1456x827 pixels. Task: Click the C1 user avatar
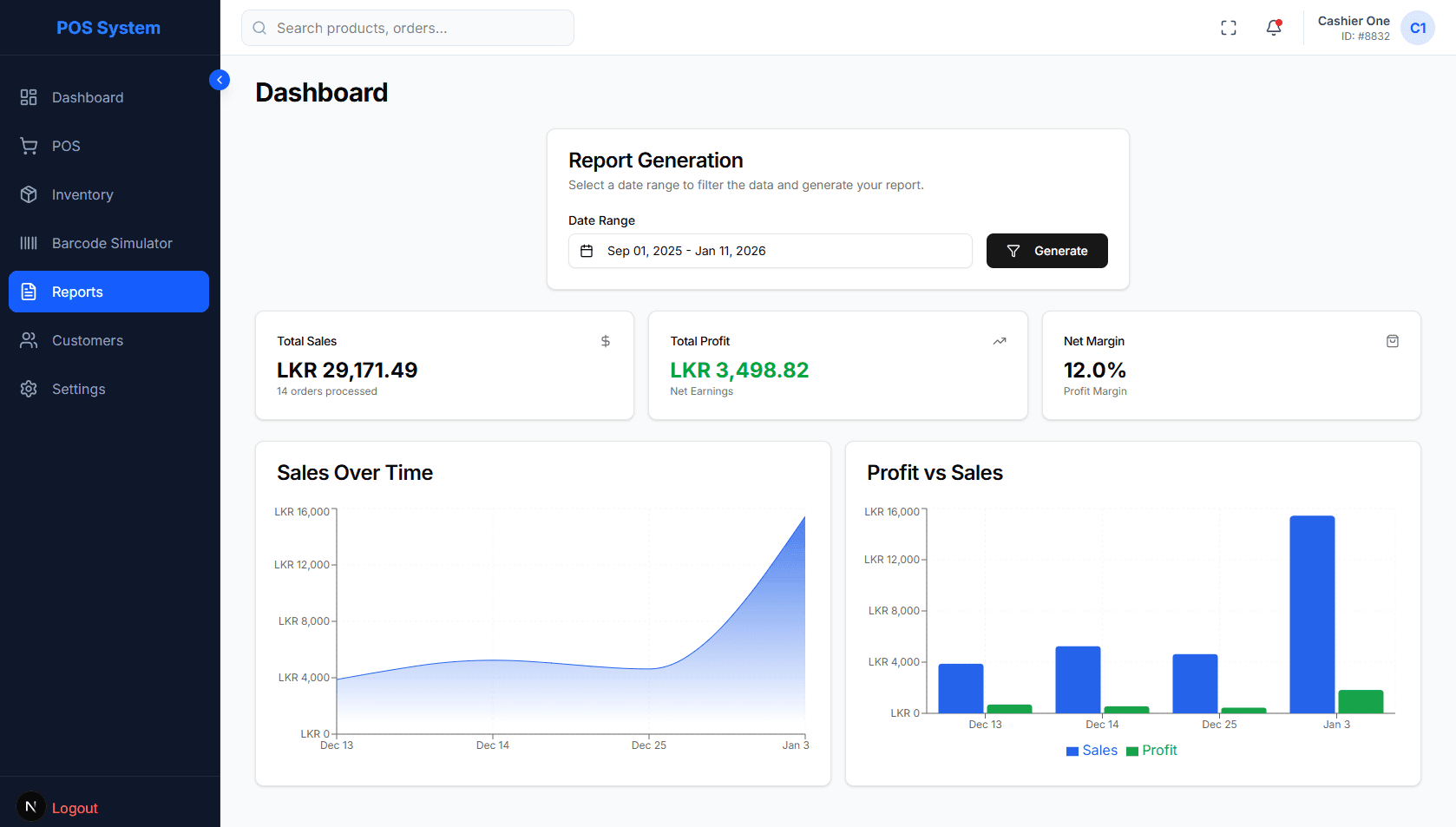1417,28
